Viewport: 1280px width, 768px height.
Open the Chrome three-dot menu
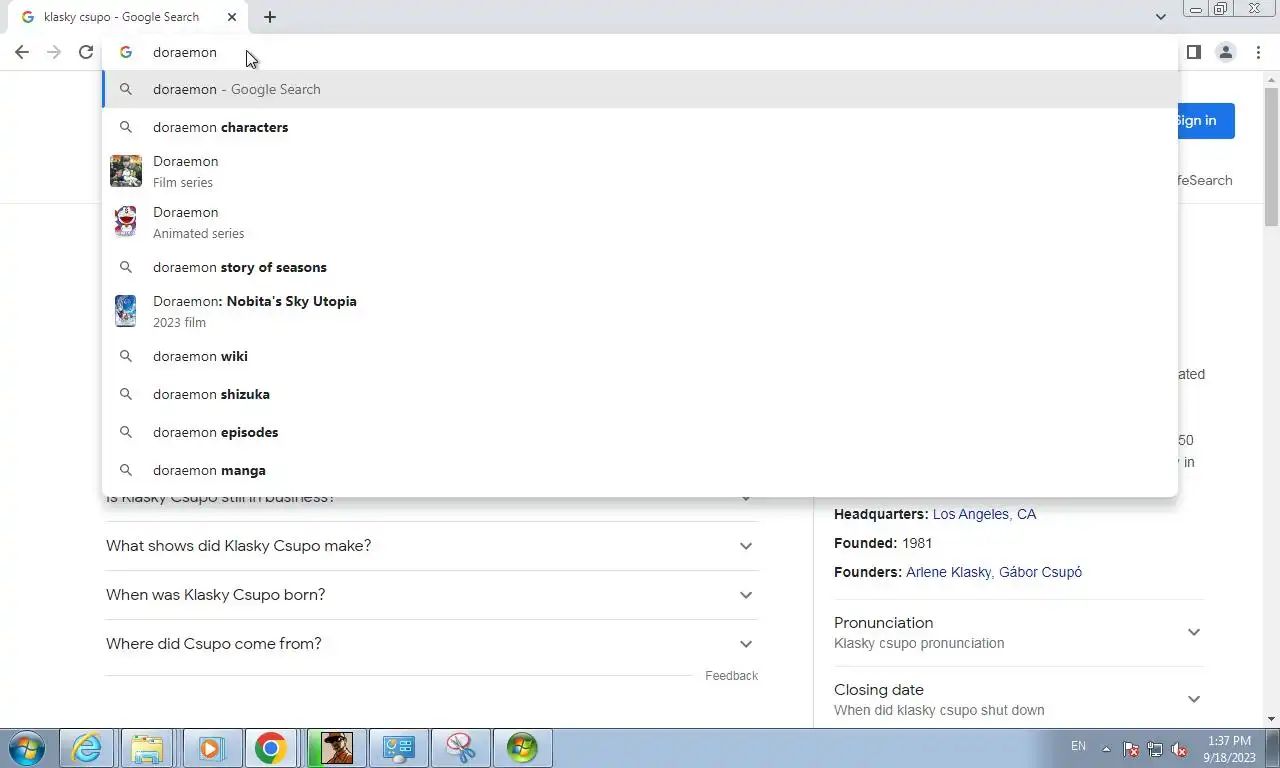1257,52
